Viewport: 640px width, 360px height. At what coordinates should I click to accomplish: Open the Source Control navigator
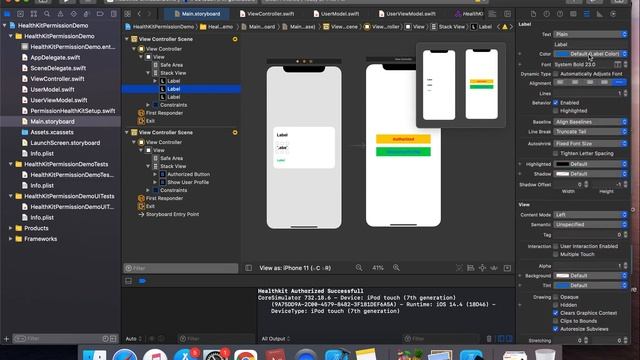pos(20,14)
